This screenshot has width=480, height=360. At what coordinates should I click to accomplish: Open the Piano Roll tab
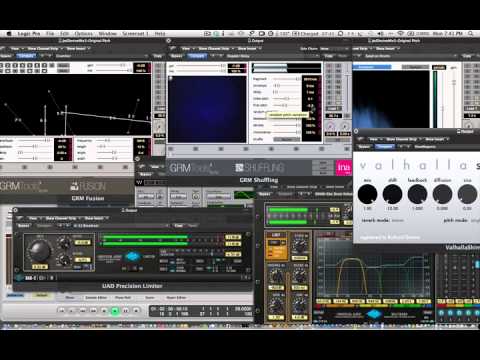point(123,297)
